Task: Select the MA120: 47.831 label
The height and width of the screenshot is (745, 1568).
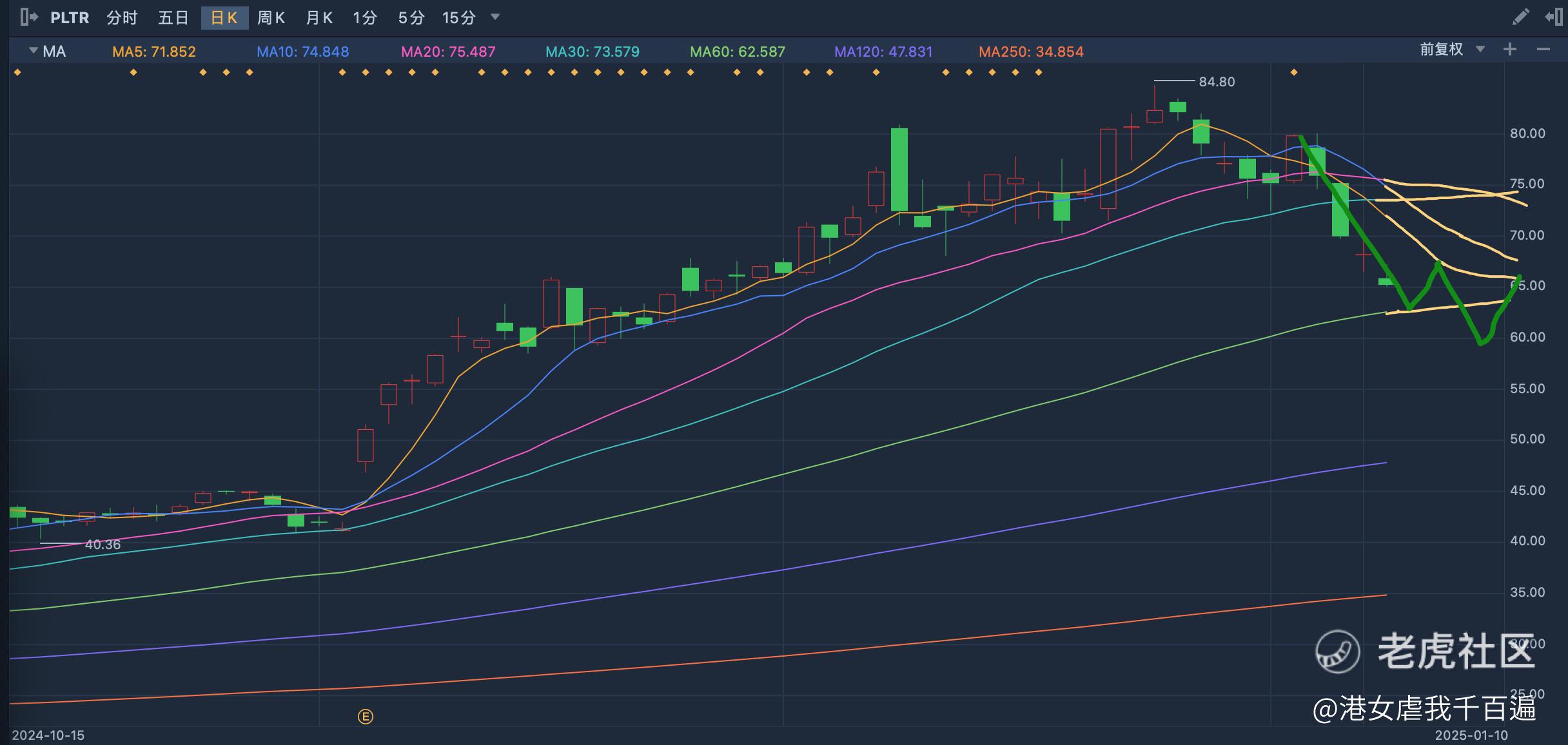Action: point(883,52)
